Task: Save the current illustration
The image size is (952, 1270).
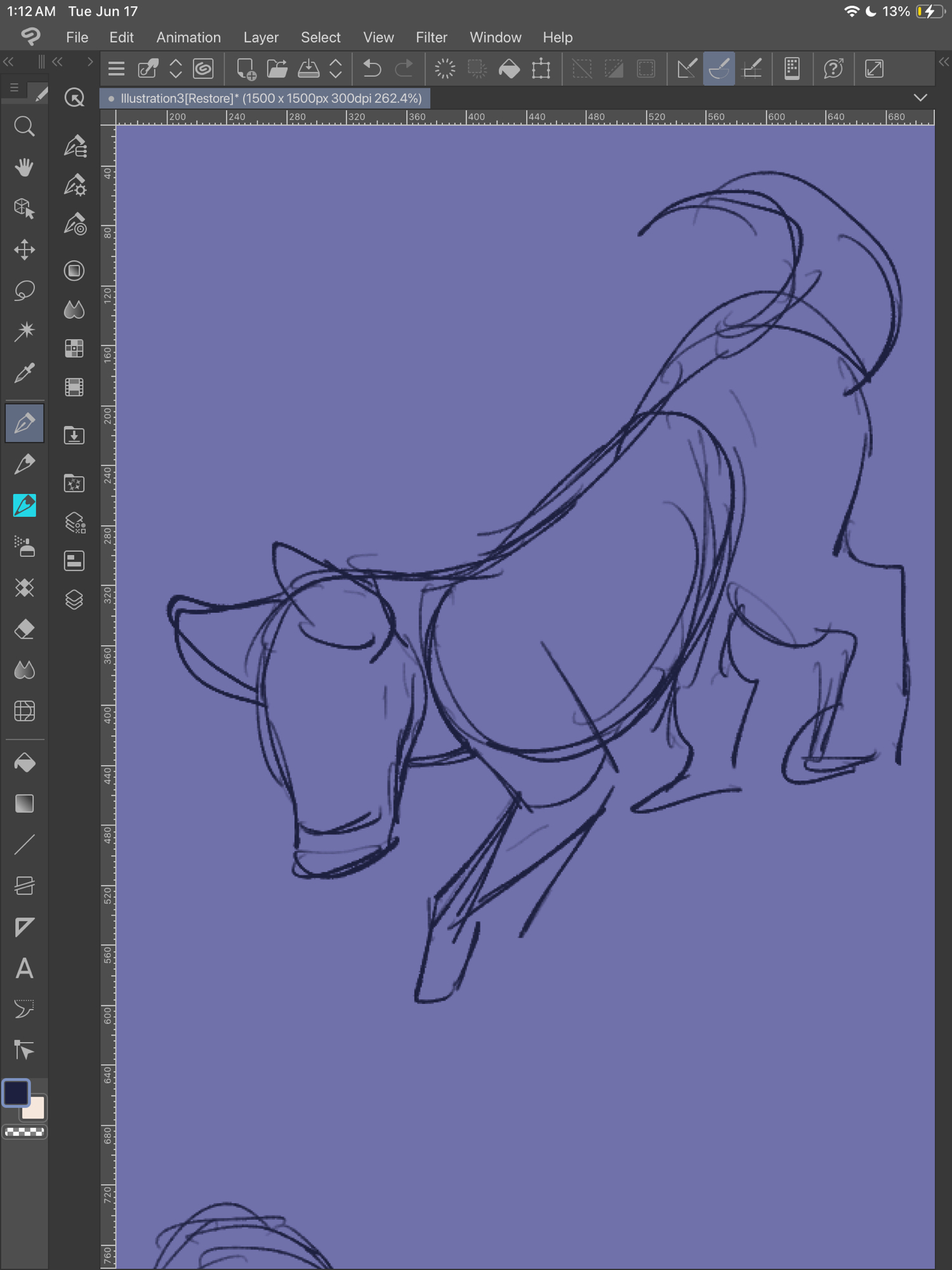Action: click(x=308, y=69)
